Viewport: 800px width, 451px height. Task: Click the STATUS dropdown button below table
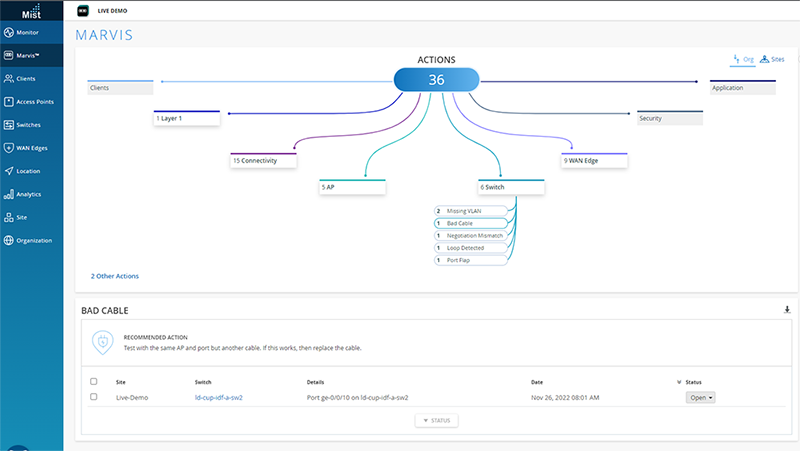point(435,420)
